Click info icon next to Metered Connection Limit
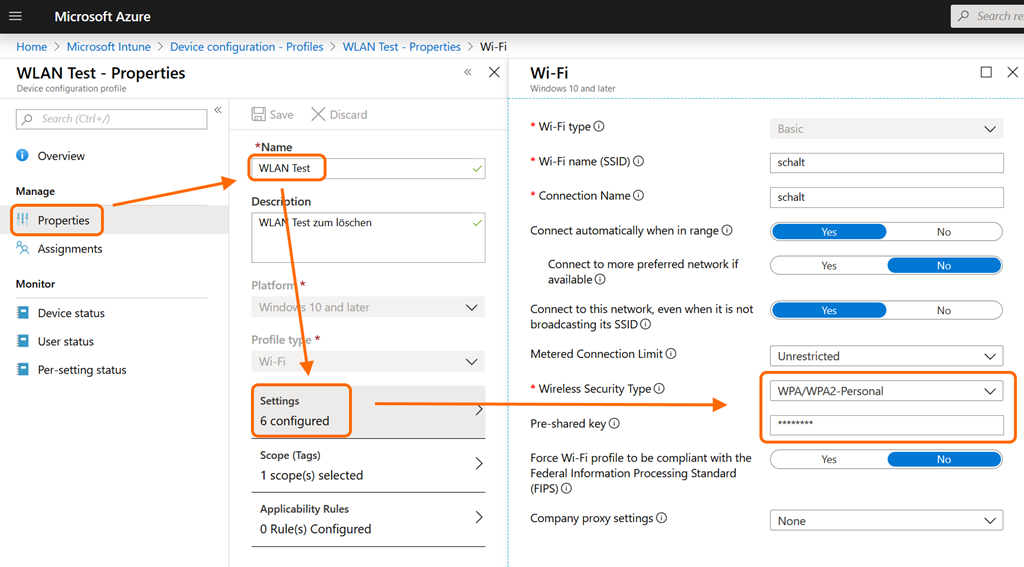Screen dimensions: 1024x567 coord(671,354)
